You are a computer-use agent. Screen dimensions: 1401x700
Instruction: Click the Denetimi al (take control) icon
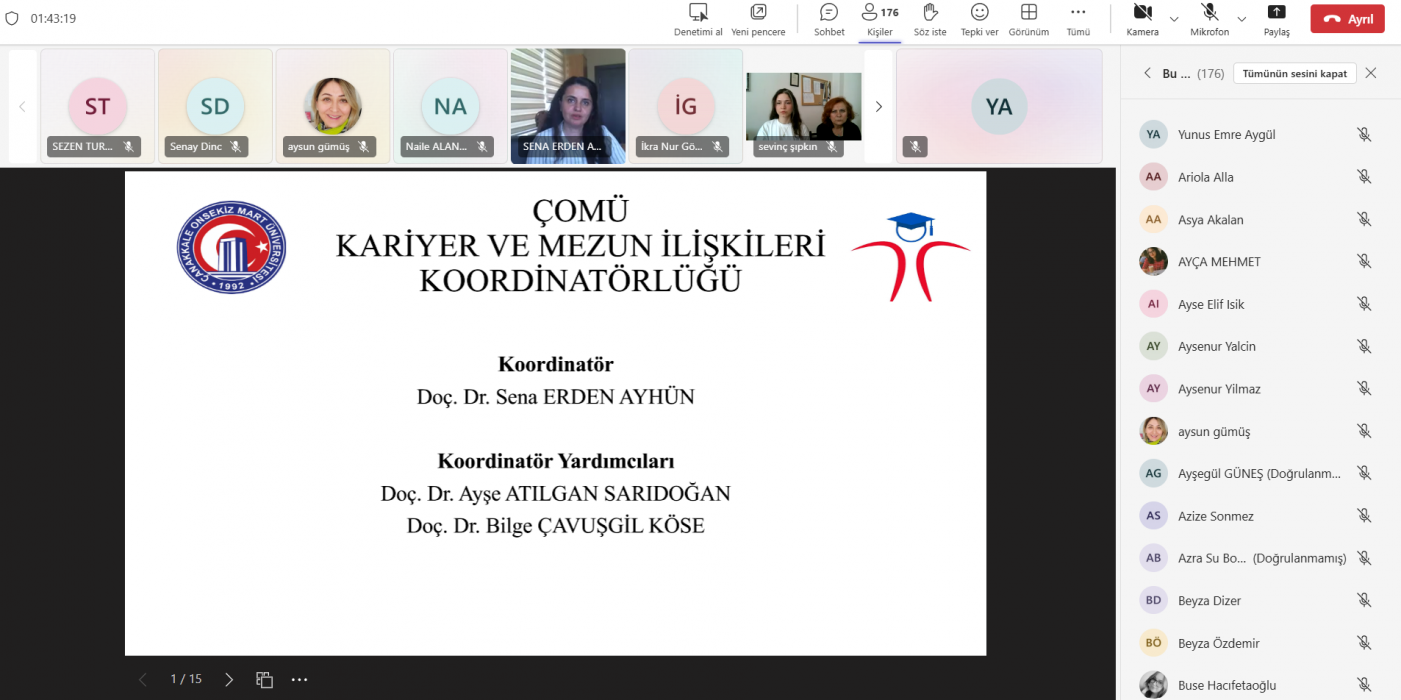(698, 12)
